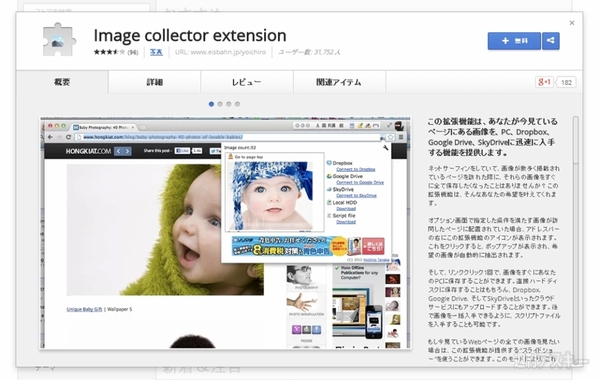Select the third screenshot carousel dot
The image size is (600, 380).
pos(229,104)
